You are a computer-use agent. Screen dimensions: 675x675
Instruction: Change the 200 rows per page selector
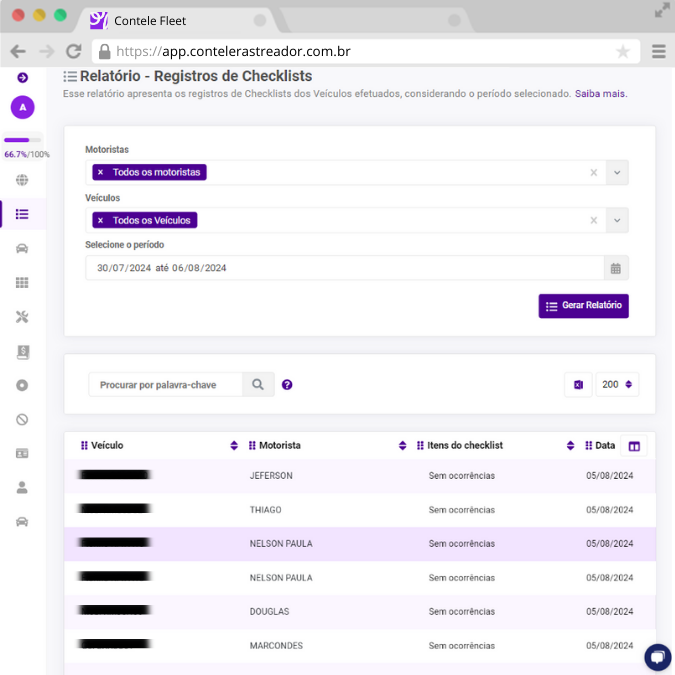[617, 384]
